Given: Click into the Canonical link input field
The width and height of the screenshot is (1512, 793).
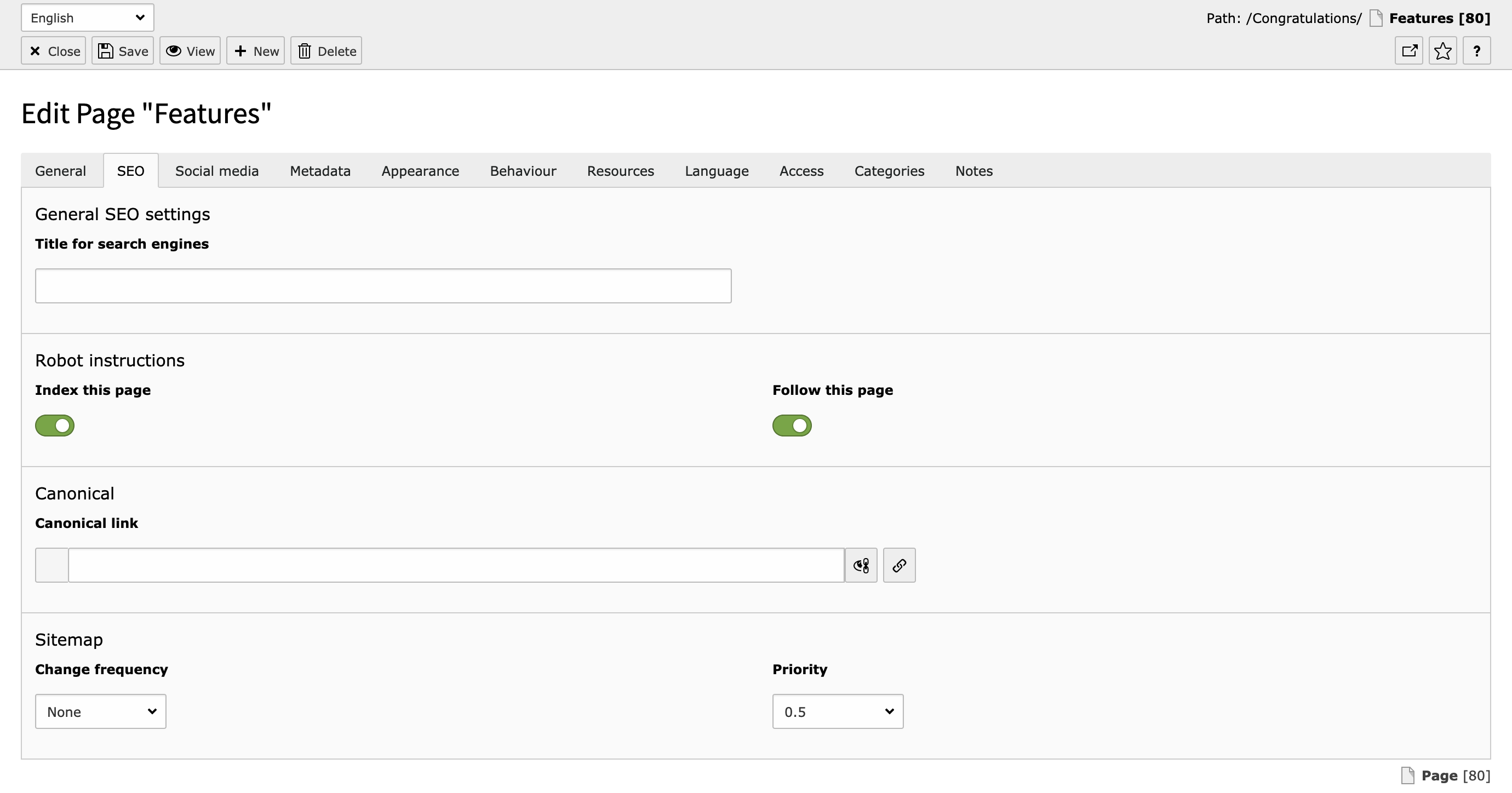Looking at the screenshot, I should click(x=455, y=565).
